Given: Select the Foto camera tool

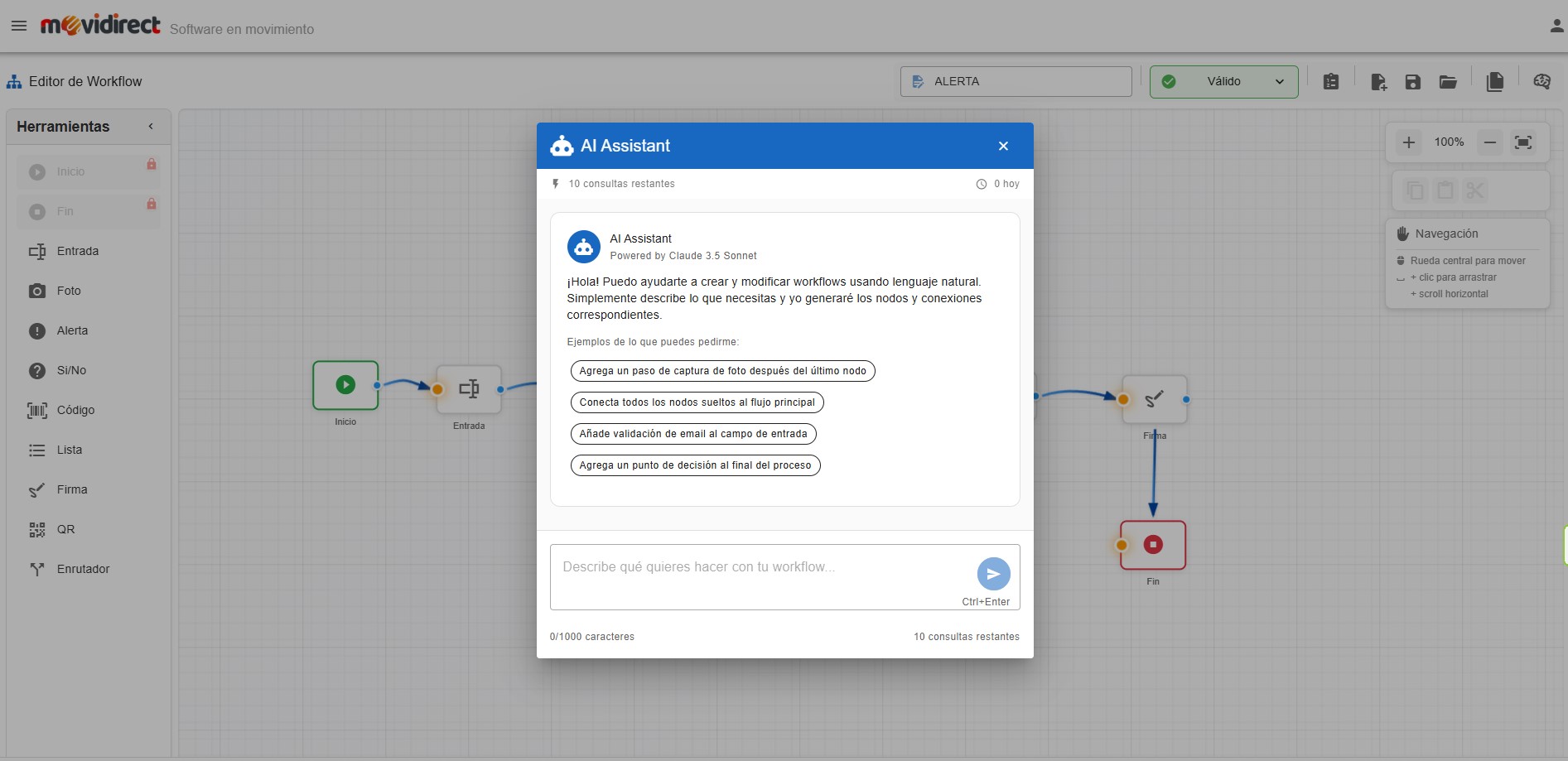Looking at the screenshot, I should pyautogui.click(x=89, y=291).
